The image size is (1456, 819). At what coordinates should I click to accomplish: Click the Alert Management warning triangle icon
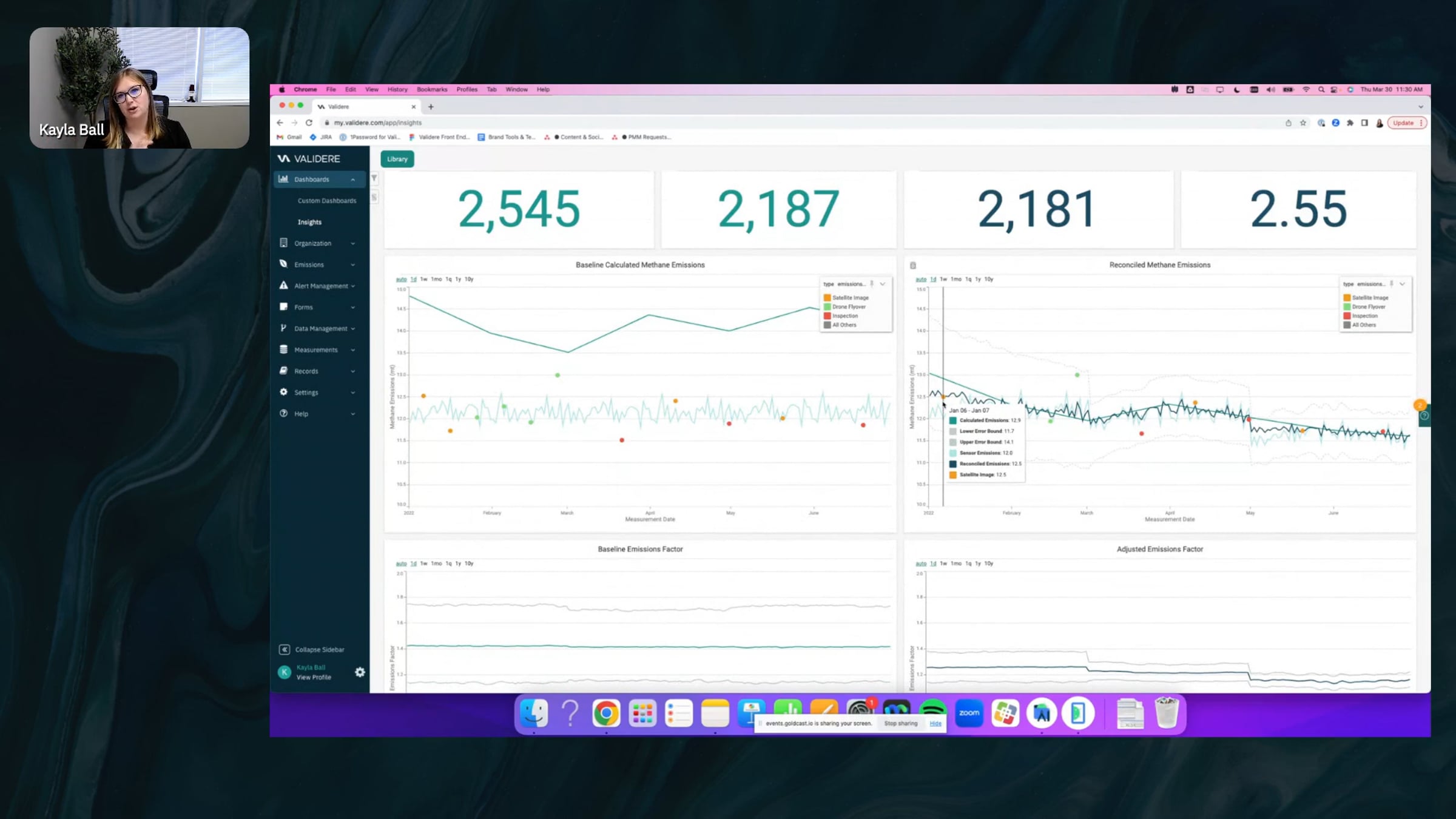[283, 285]
